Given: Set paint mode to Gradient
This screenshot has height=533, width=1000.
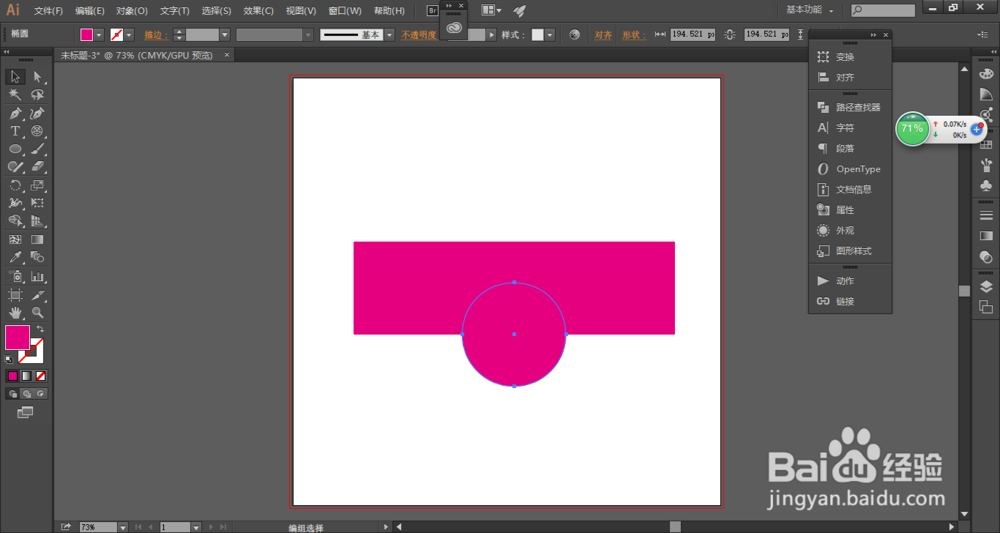Looking at the screenshot, I should 26,376.
